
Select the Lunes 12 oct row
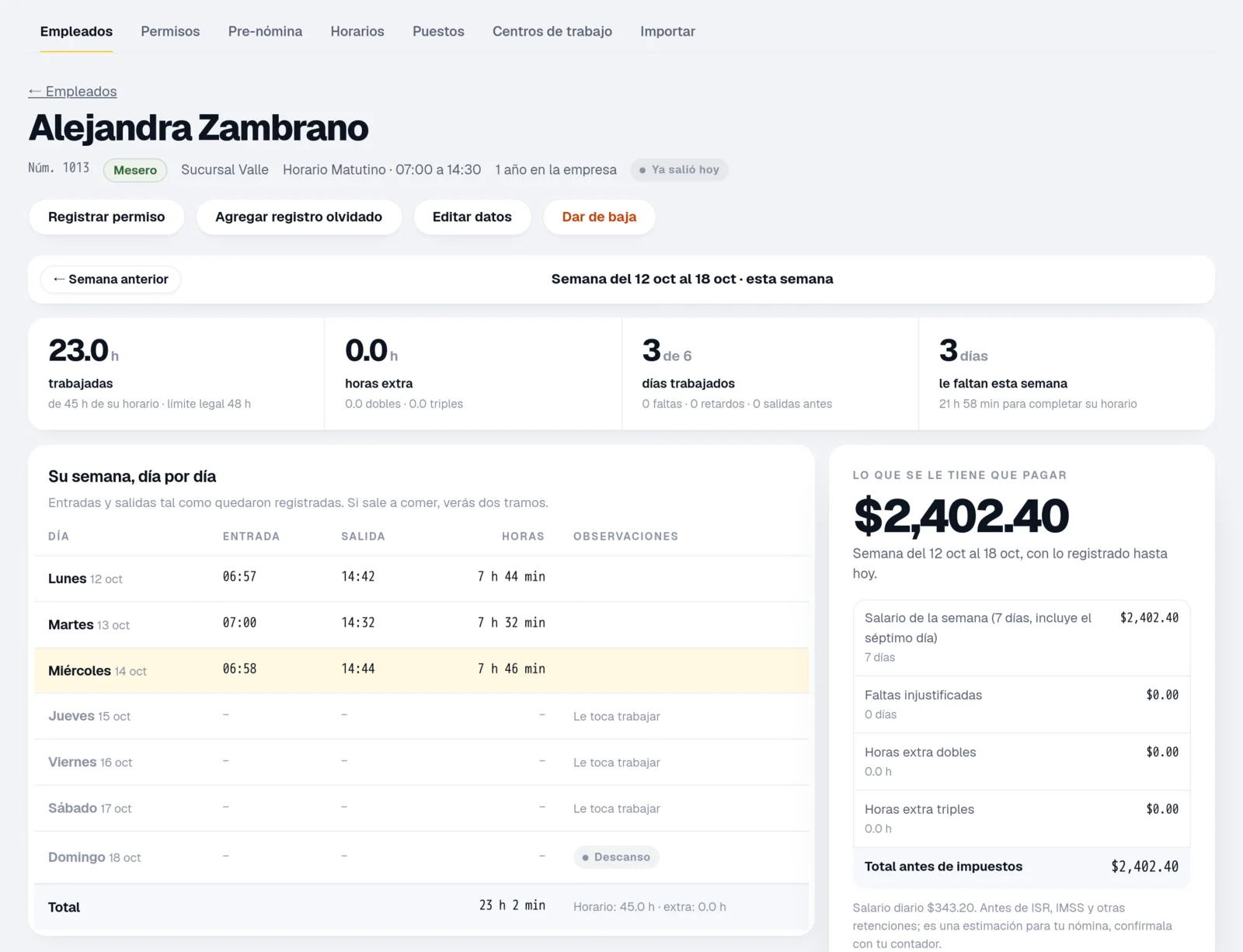[421, 578]
